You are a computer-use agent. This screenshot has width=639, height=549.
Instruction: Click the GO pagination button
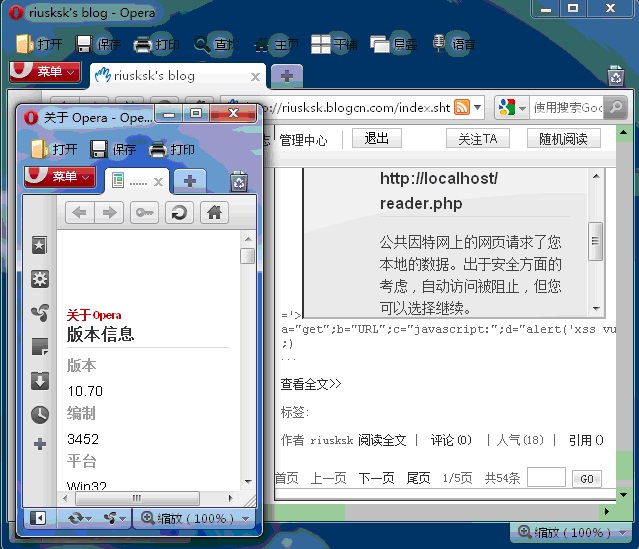coord(586,478)
